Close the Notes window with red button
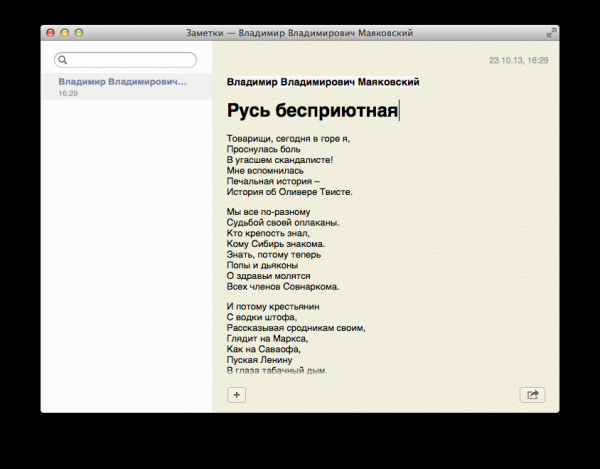 point(51,33)
